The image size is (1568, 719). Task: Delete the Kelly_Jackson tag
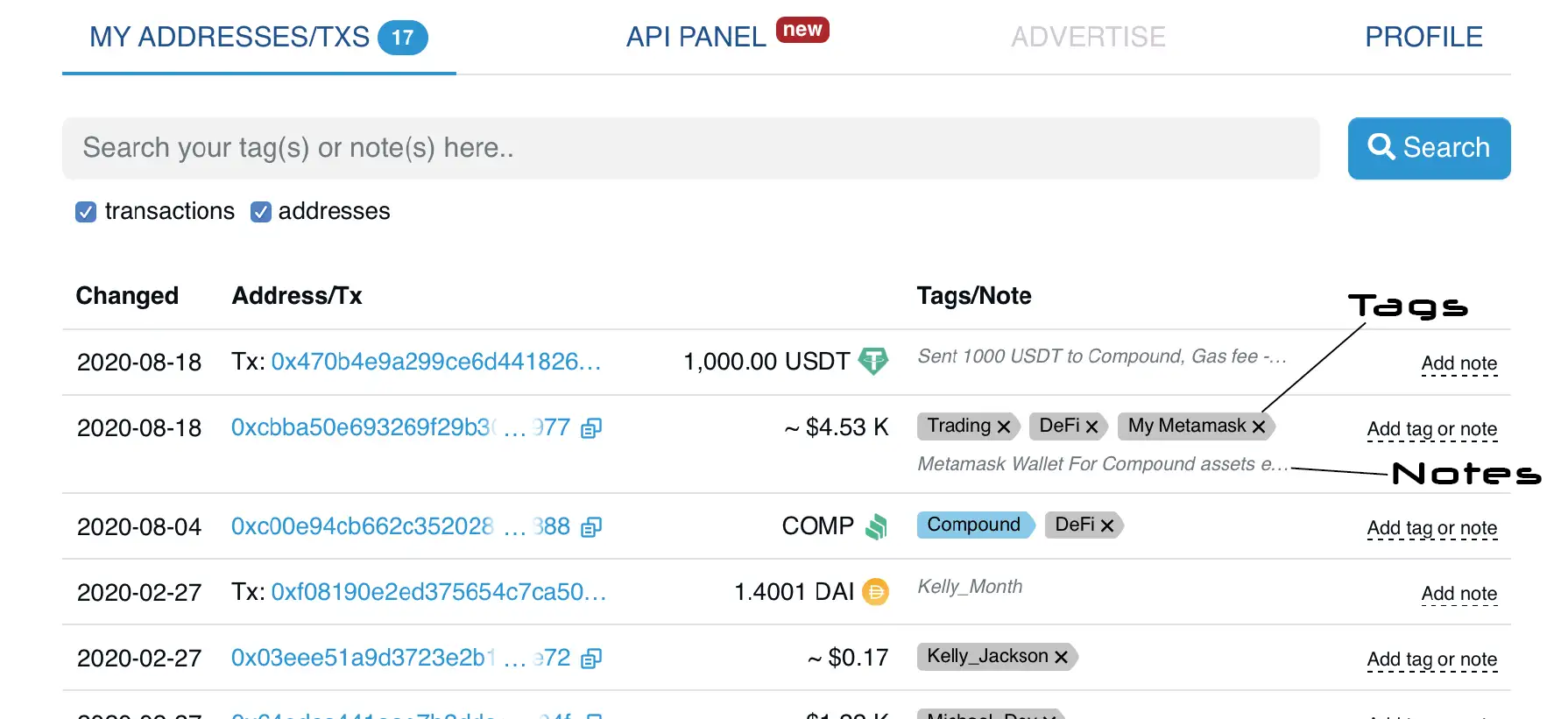pos(1061,657)
